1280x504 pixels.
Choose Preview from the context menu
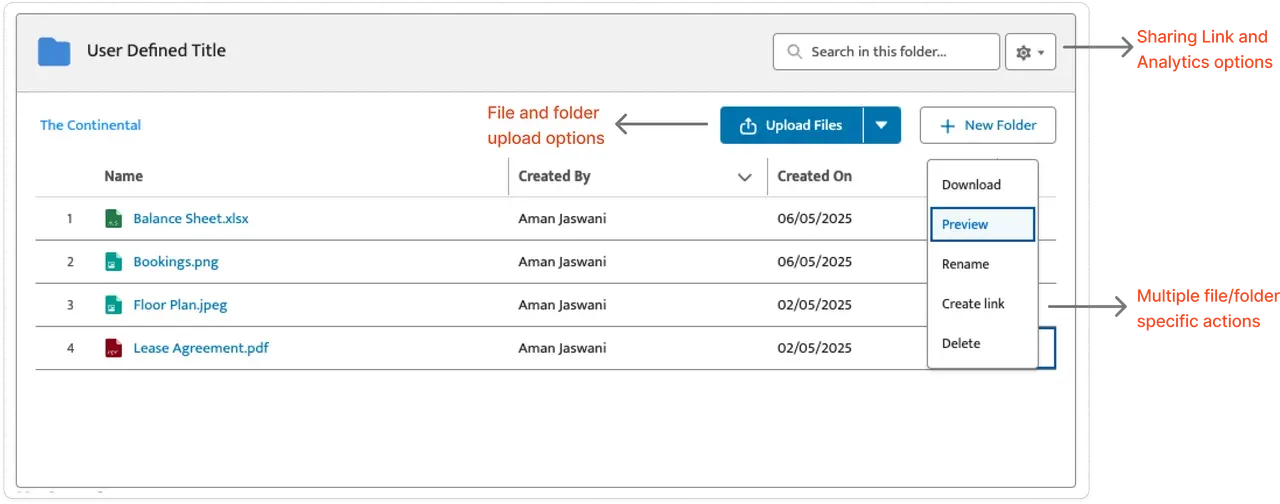(x=982, y=224)
